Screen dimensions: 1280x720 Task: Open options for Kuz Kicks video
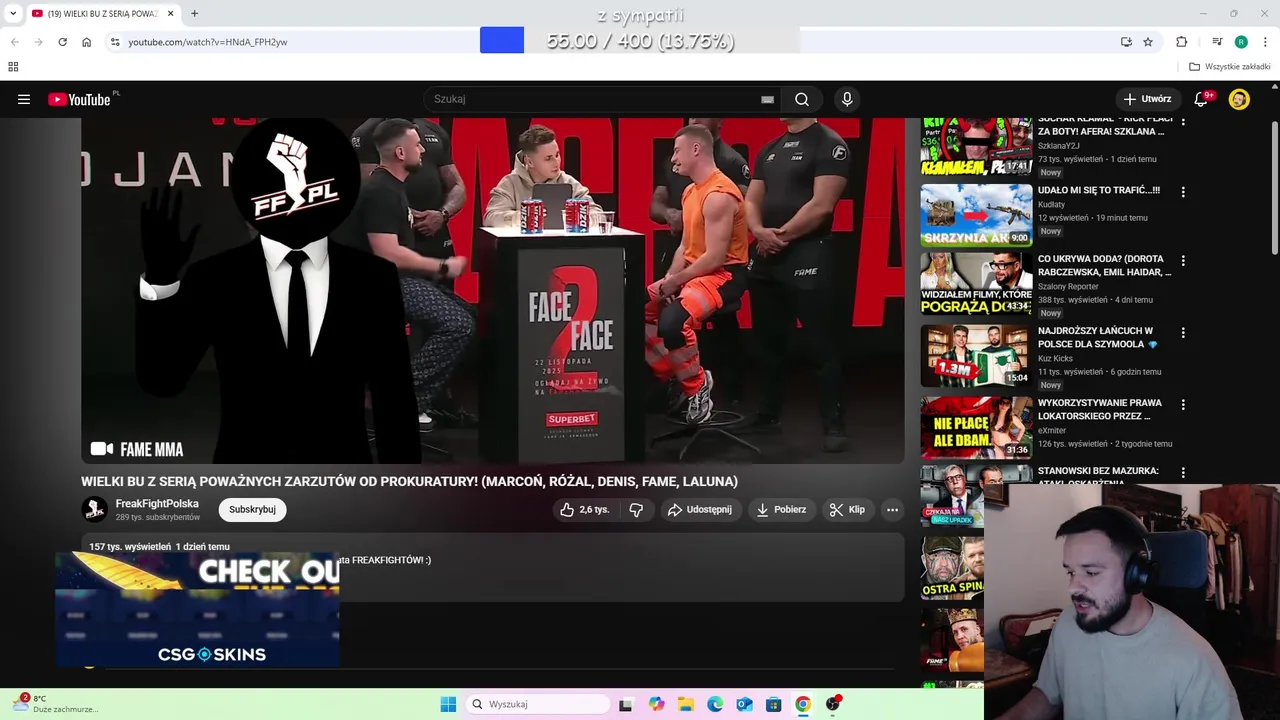pyautogui.click(x=1183, y=332)
